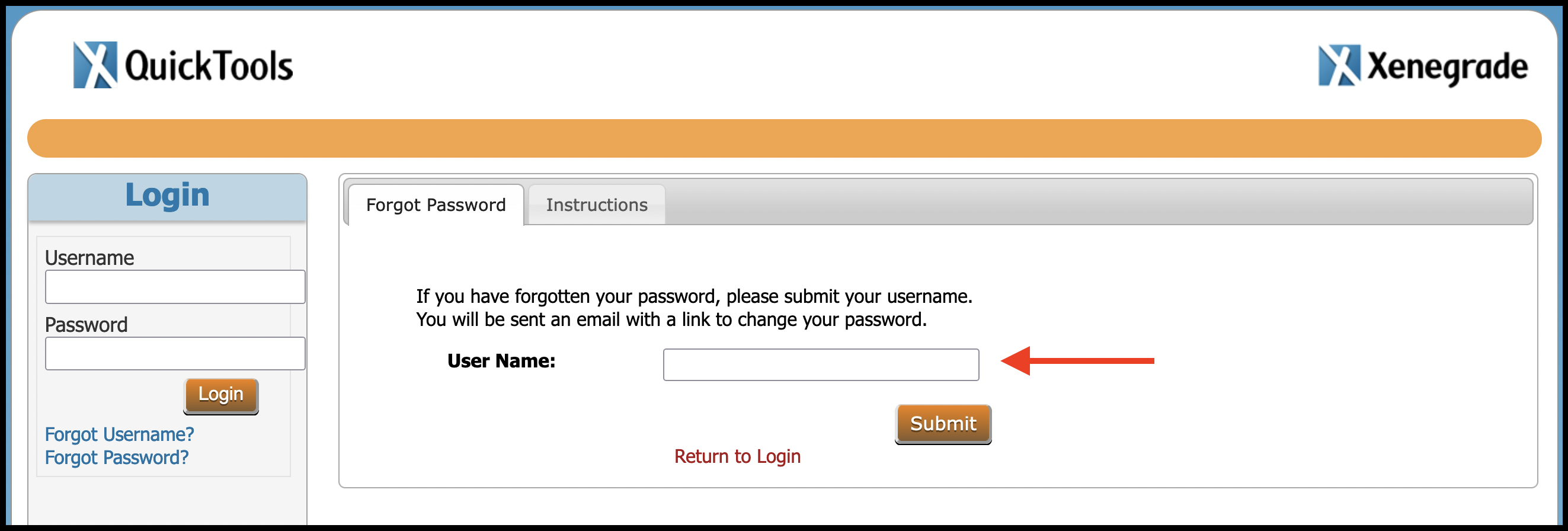Click the blue Login panel heading
Viewport: 1568px width, 531px height.
coord(167,196)
